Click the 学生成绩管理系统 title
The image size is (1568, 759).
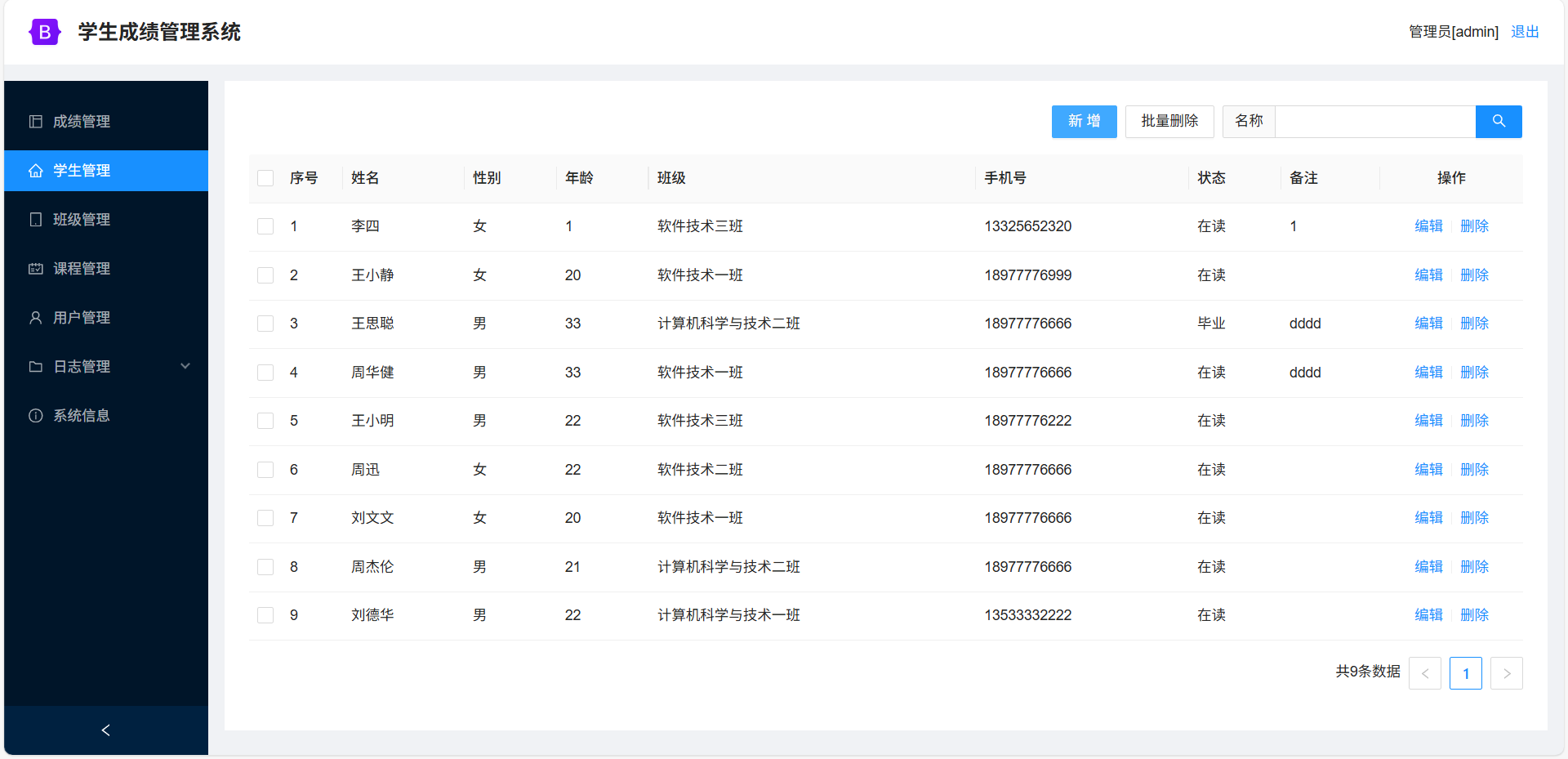click(159, 32)
